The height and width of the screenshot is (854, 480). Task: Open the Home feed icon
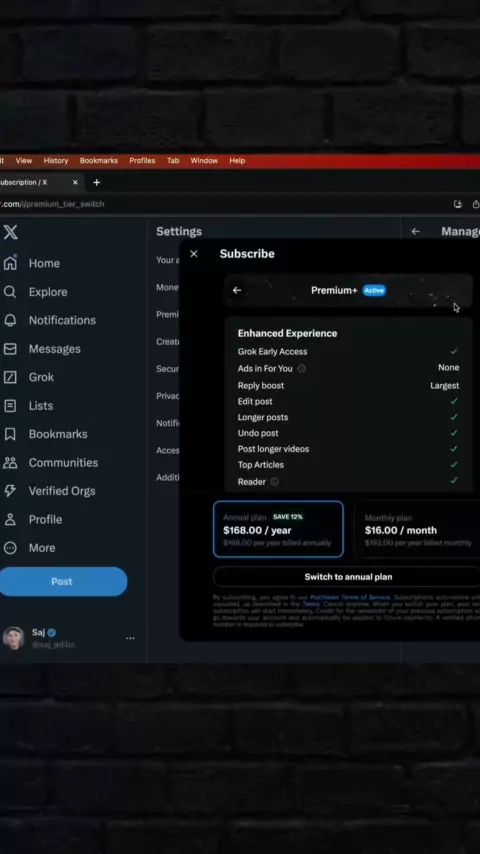click(x=10, y=263)
